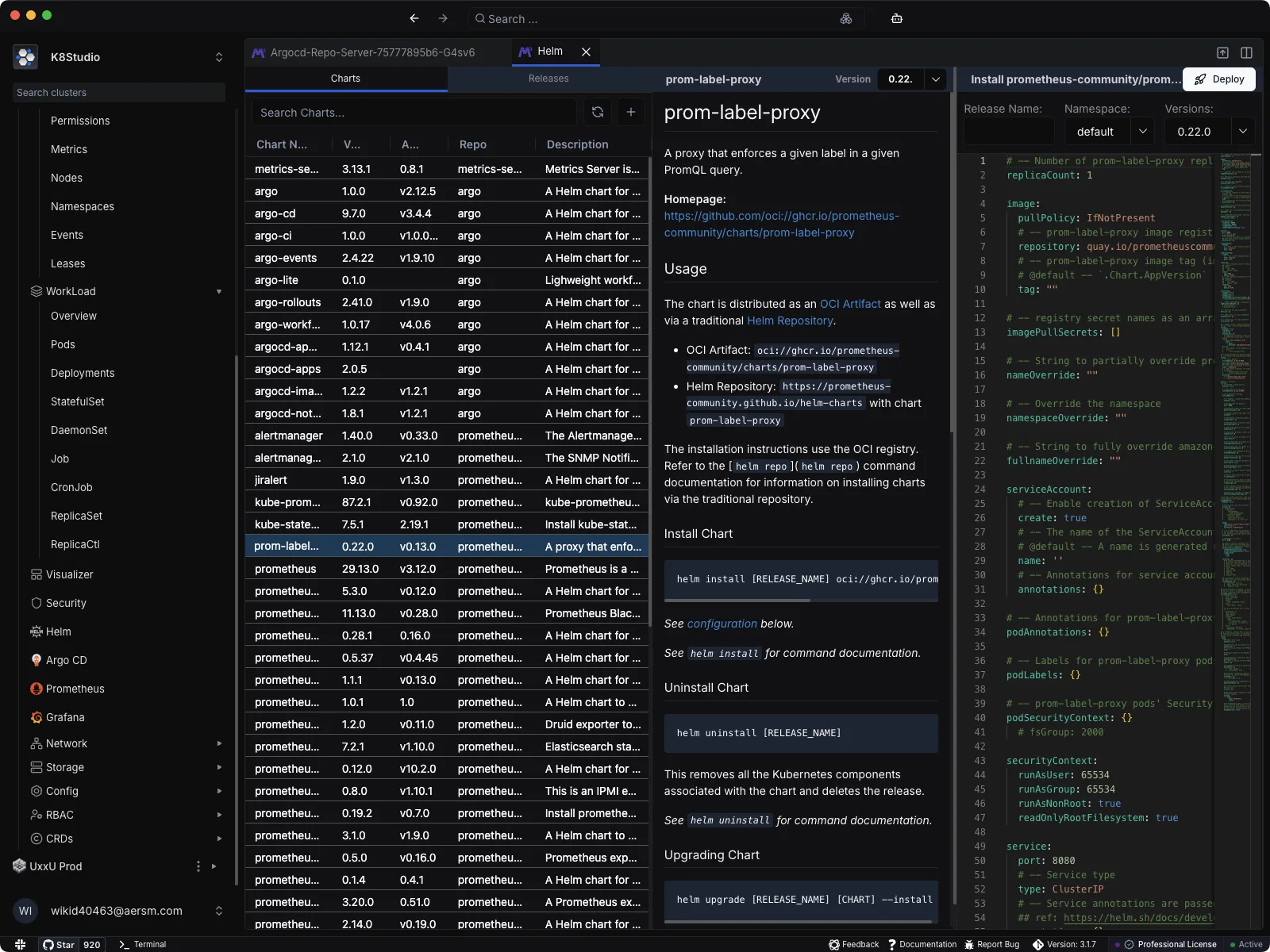Click the refresh charts icon
This screenshot has width=1270, height=952.
[598, 113]
